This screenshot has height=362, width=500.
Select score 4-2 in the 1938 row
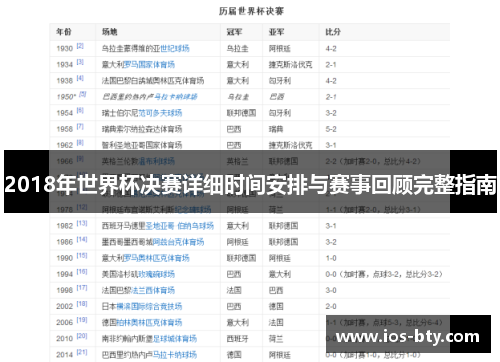click(x=331, y=81)
